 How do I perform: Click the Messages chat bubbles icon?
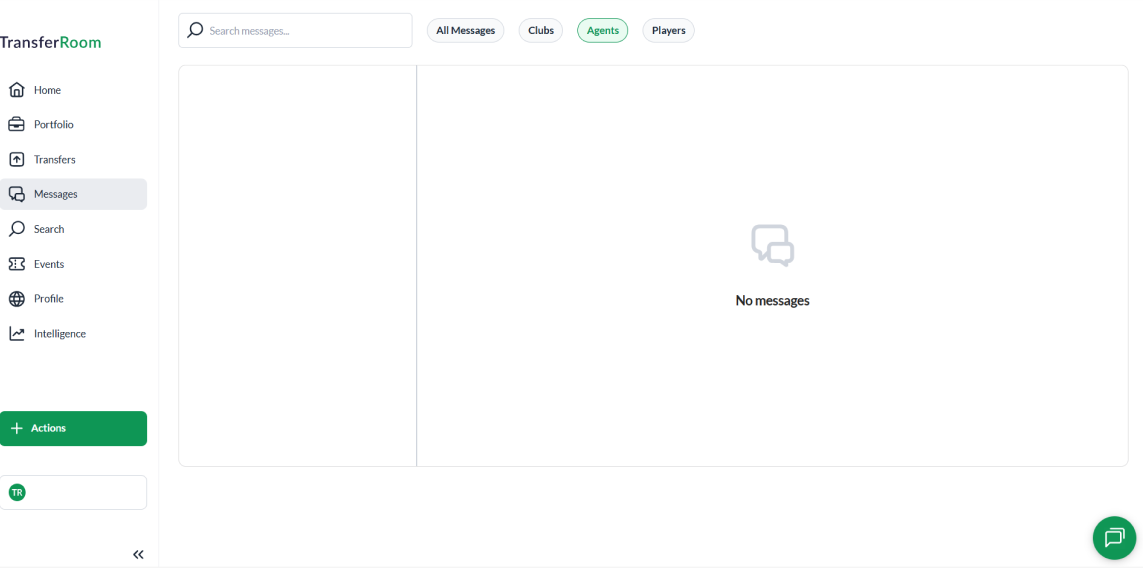(16, 194)
